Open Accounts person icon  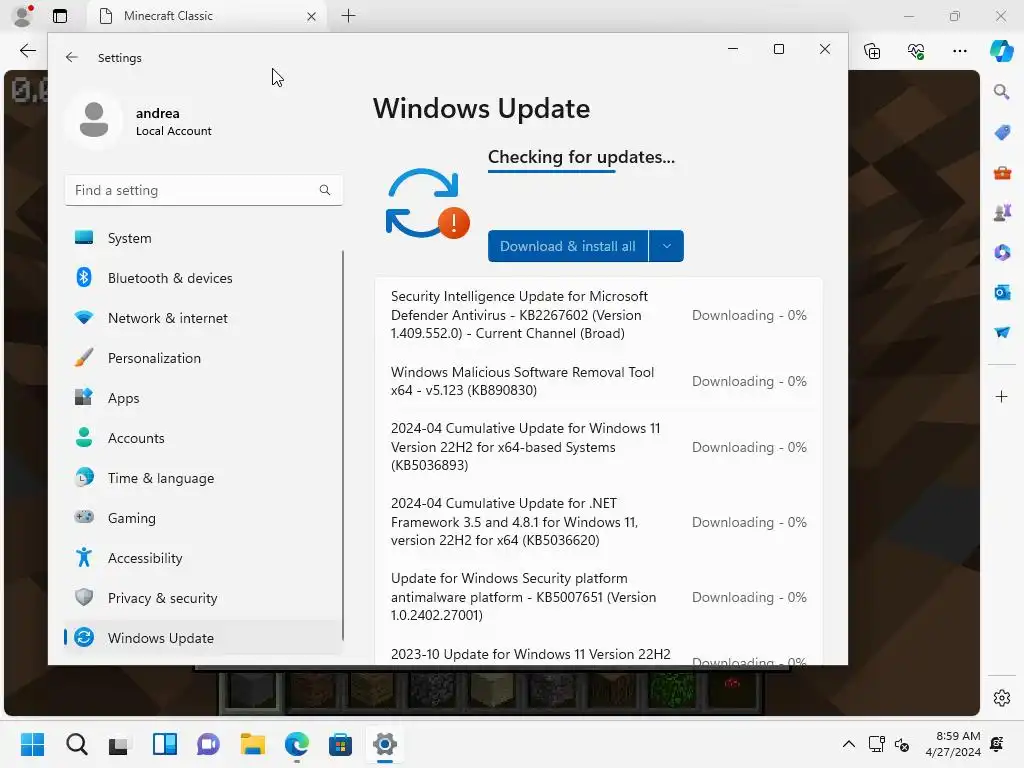84,438
